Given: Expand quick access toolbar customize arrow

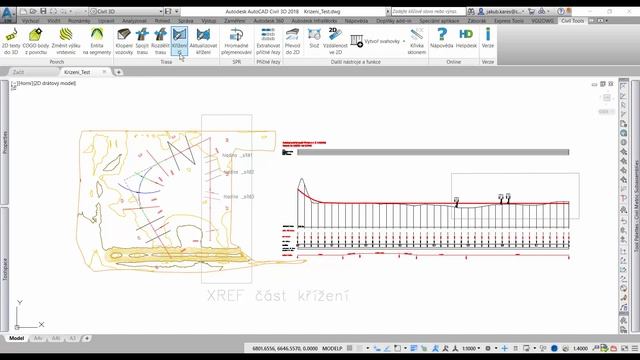Looking at the screenshot, I should point(177,11).
